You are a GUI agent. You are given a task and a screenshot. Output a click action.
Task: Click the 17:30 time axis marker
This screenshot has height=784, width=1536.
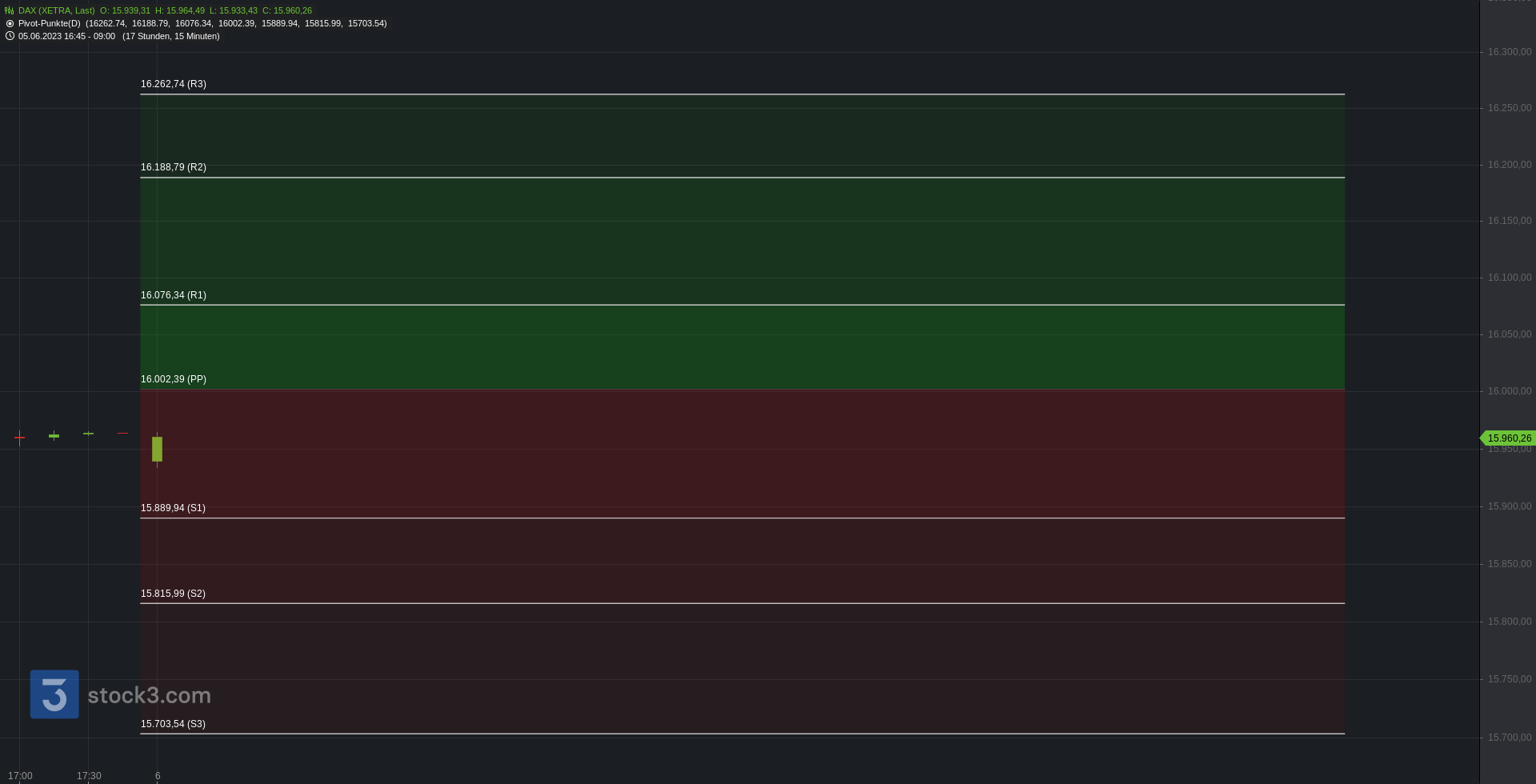[x=89, y=776]
